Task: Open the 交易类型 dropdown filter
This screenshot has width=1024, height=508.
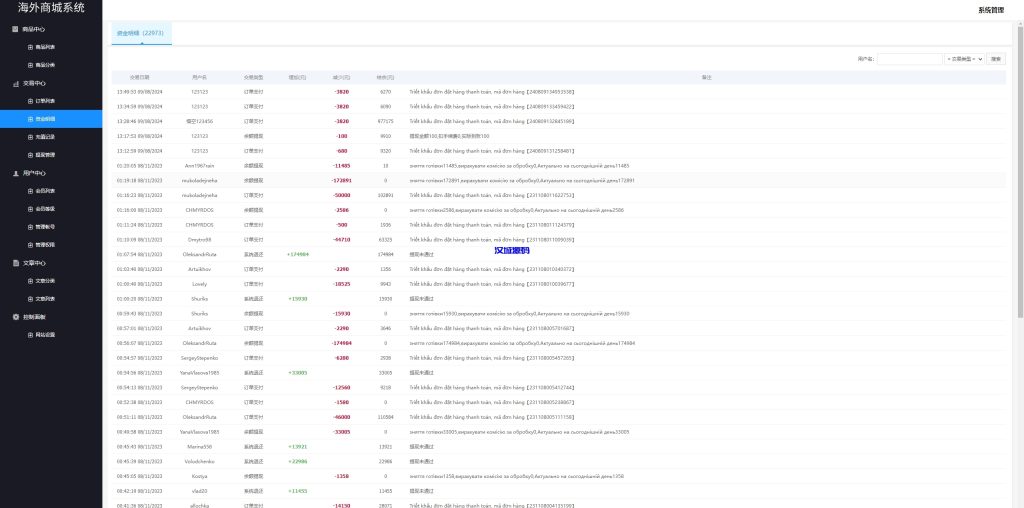Action: tap(965, 59)
